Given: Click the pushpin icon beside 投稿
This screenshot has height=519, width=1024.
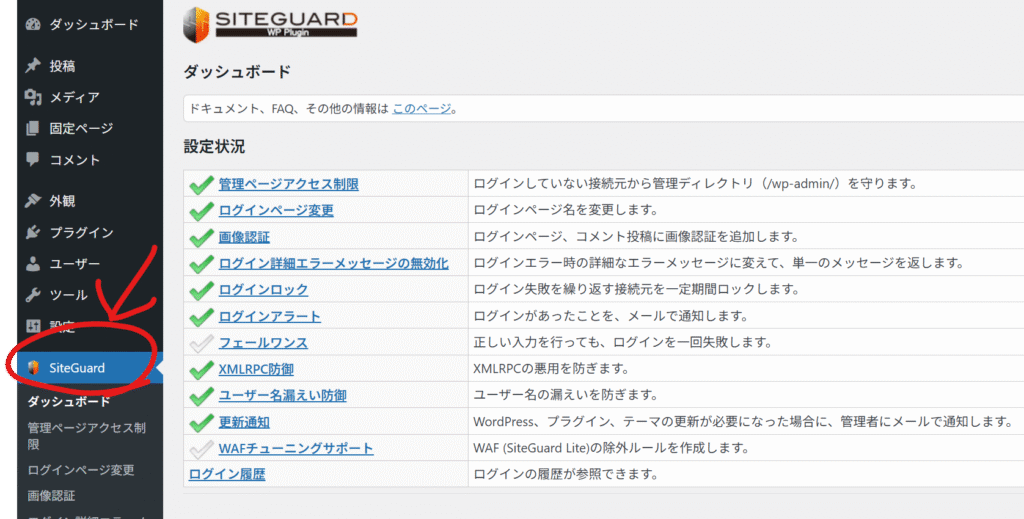Looking at the screenshot, I should click(x=33, y=66).
